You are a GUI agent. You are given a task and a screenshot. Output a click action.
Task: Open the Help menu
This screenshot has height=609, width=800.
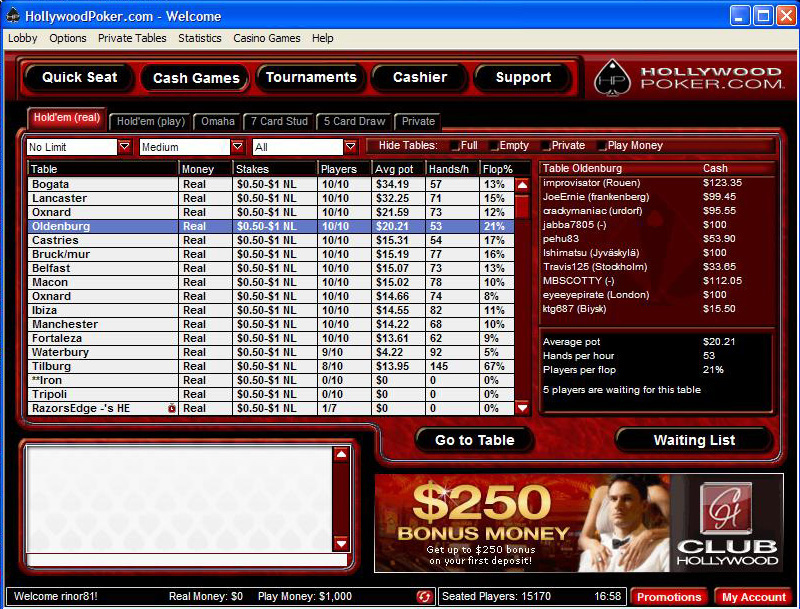point(322,38)
